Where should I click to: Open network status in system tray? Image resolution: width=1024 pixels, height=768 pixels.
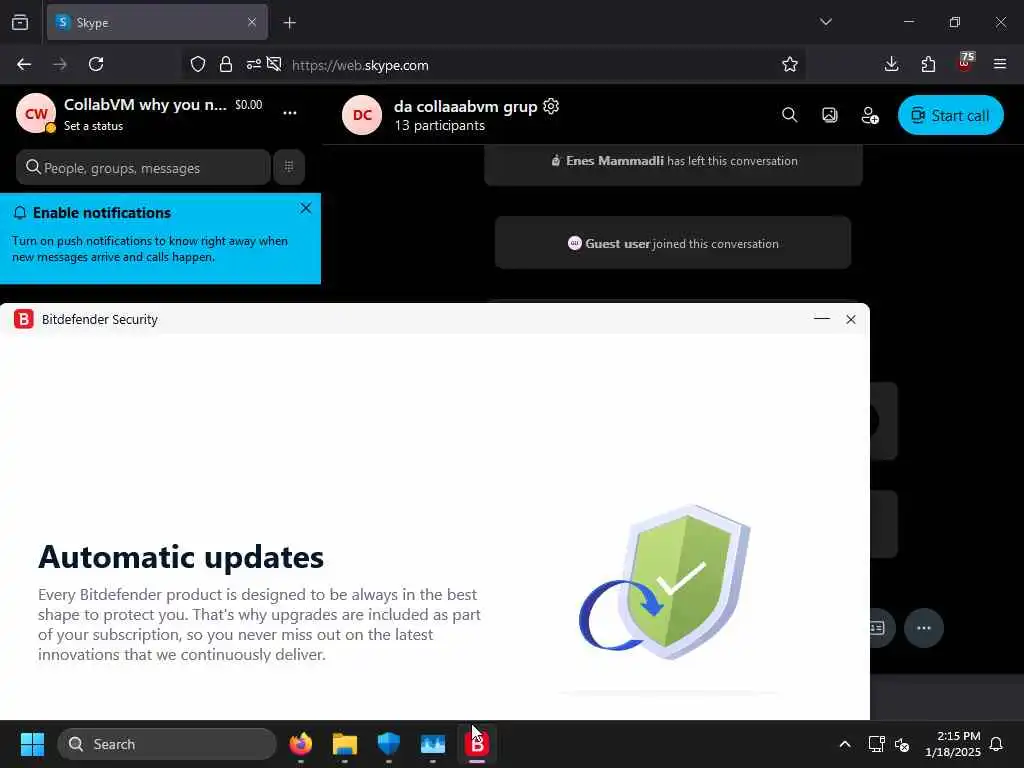(x=876, y=744)
